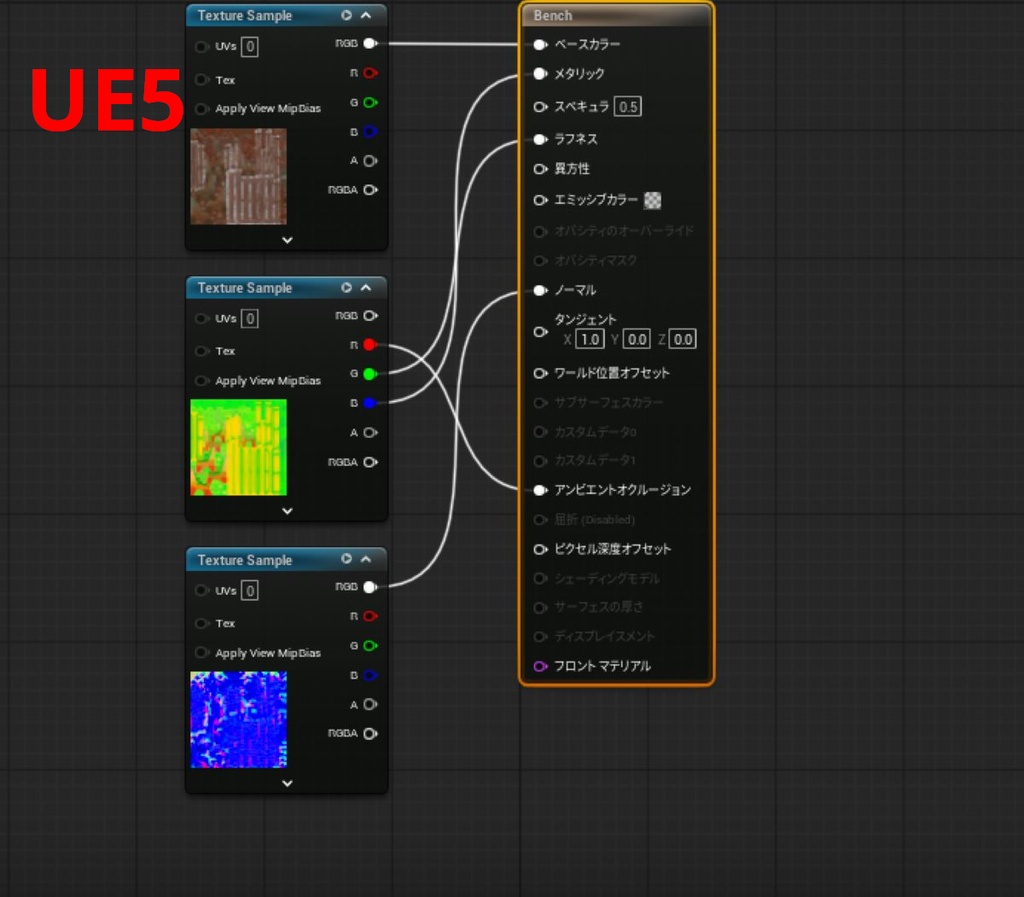Click the blue B output pin on middle Texture Sample
Viewport: 1024px width, 897px height.
pos(370,402)
